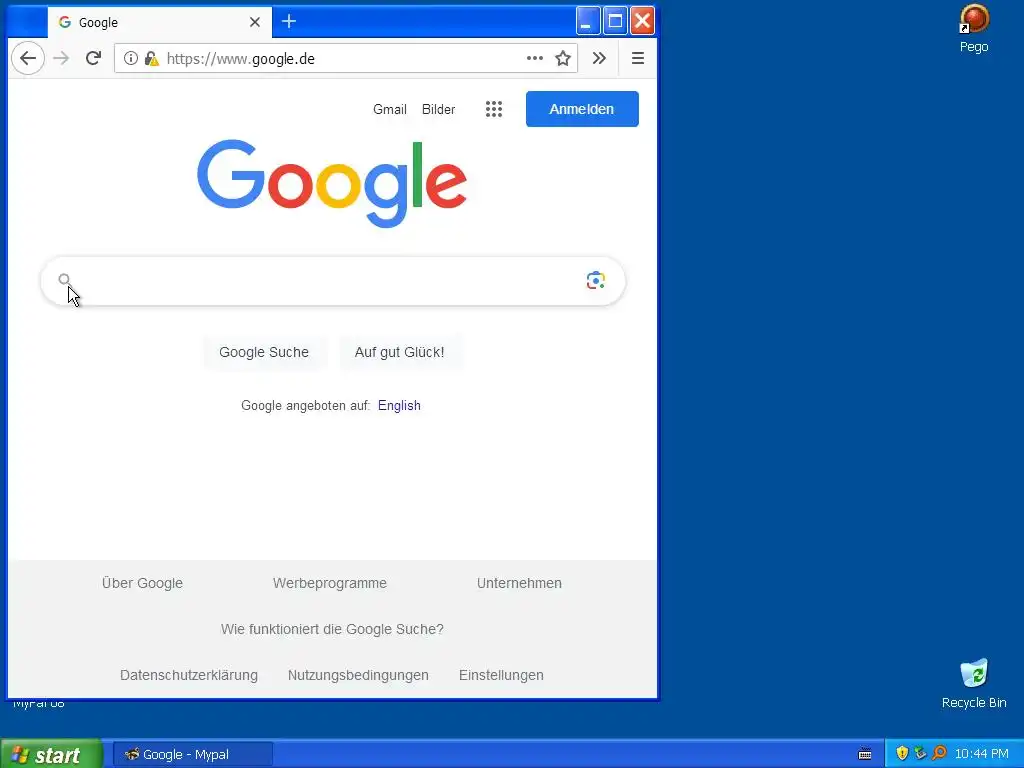Viewport: 1024px width, 768px height.
Task: Click the taskbar clock 10:44 PM
Action: [982, 754]
